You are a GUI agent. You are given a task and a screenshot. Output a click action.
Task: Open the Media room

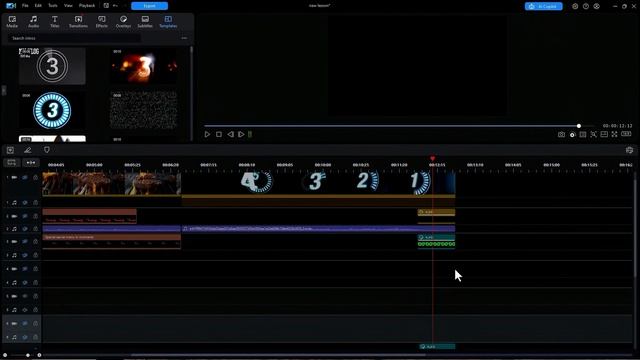(12, 22)
